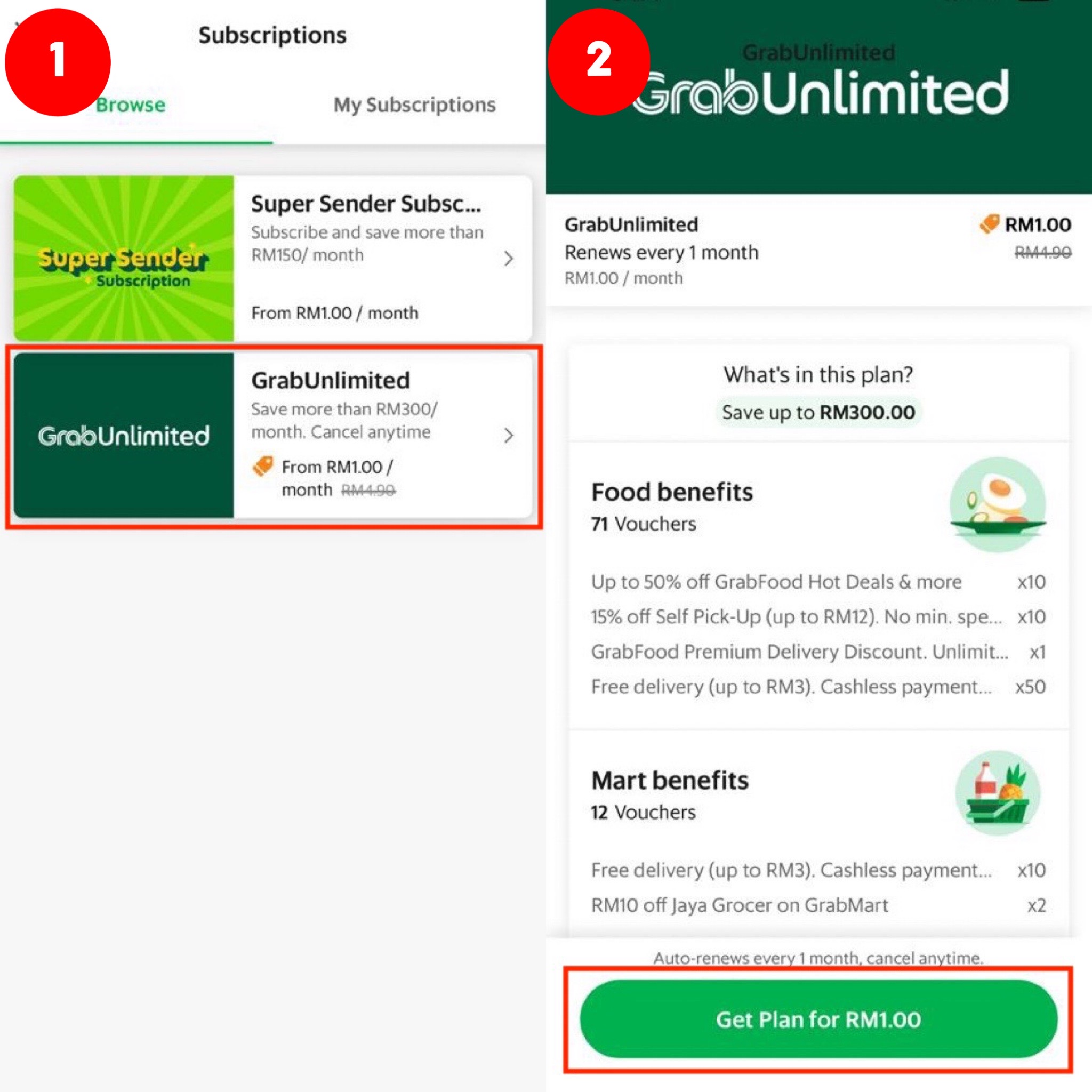Open the GrabUnlimited card title
This screenshot has height=1092, width=1092.
tap(331, 380)
